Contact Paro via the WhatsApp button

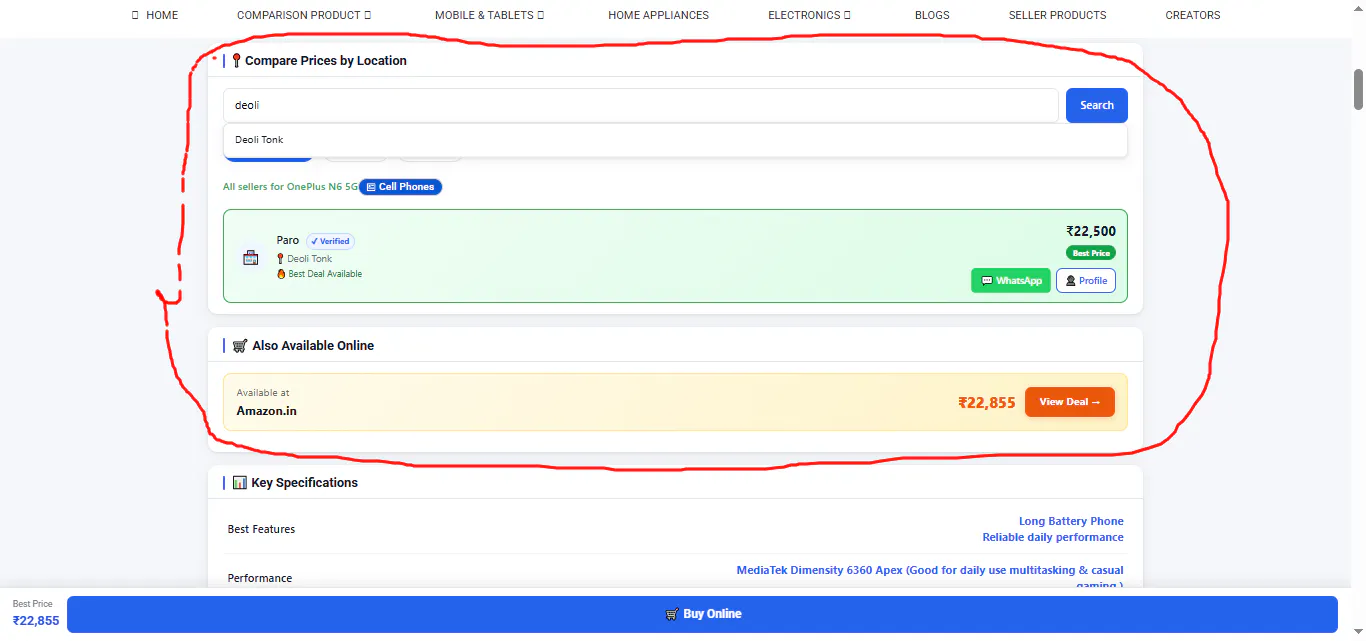tap(1011, 281)
